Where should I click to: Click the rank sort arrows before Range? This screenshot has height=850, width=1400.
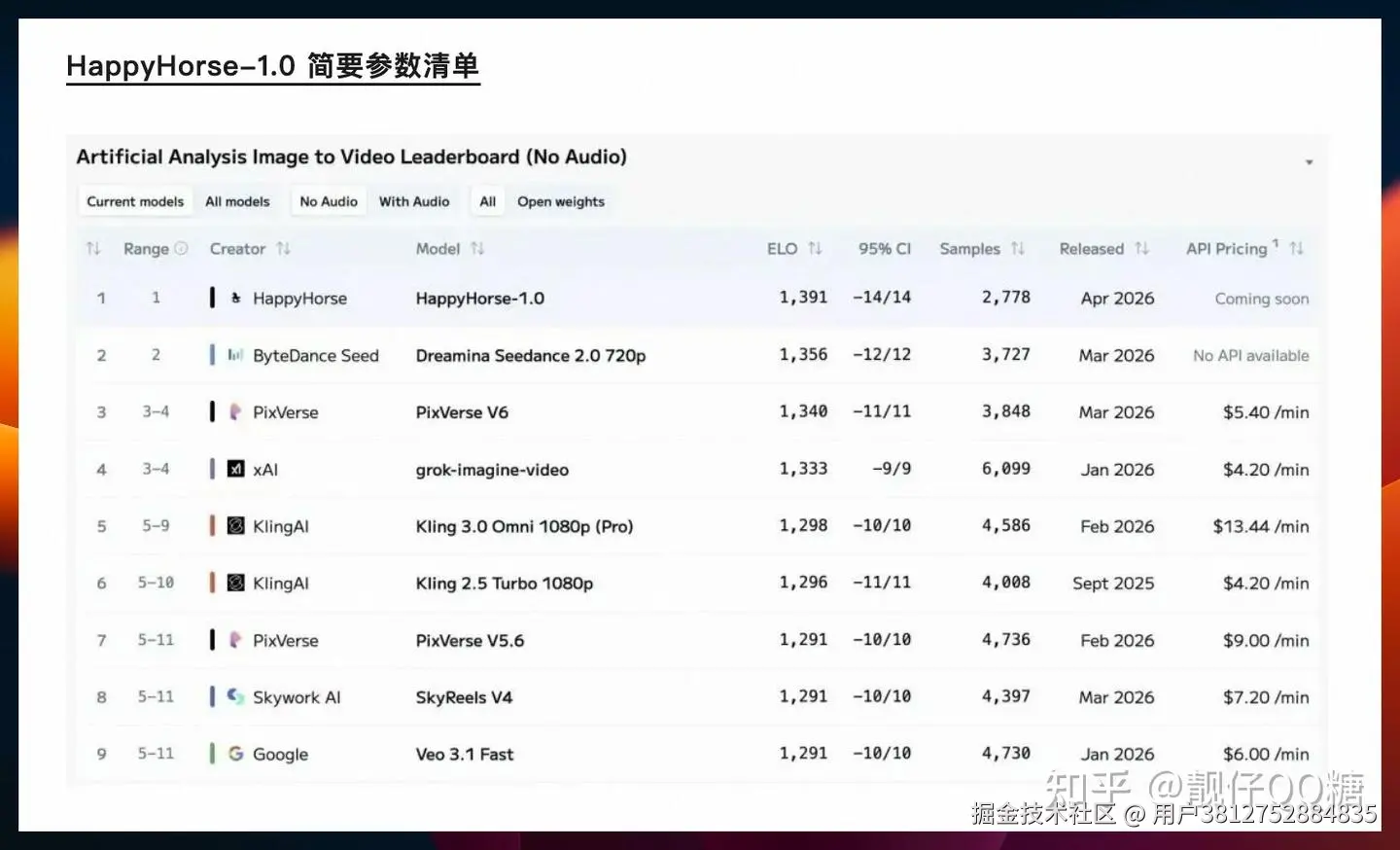pos(93,249)
